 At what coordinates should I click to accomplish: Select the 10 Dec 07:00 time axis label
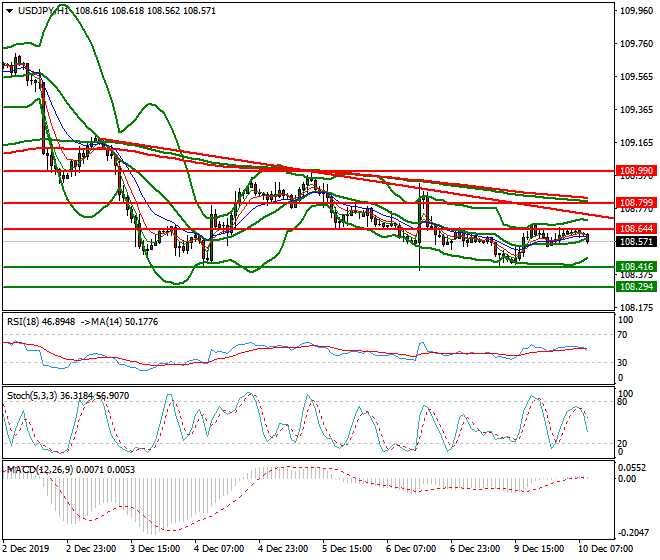[x=606, y=549]
